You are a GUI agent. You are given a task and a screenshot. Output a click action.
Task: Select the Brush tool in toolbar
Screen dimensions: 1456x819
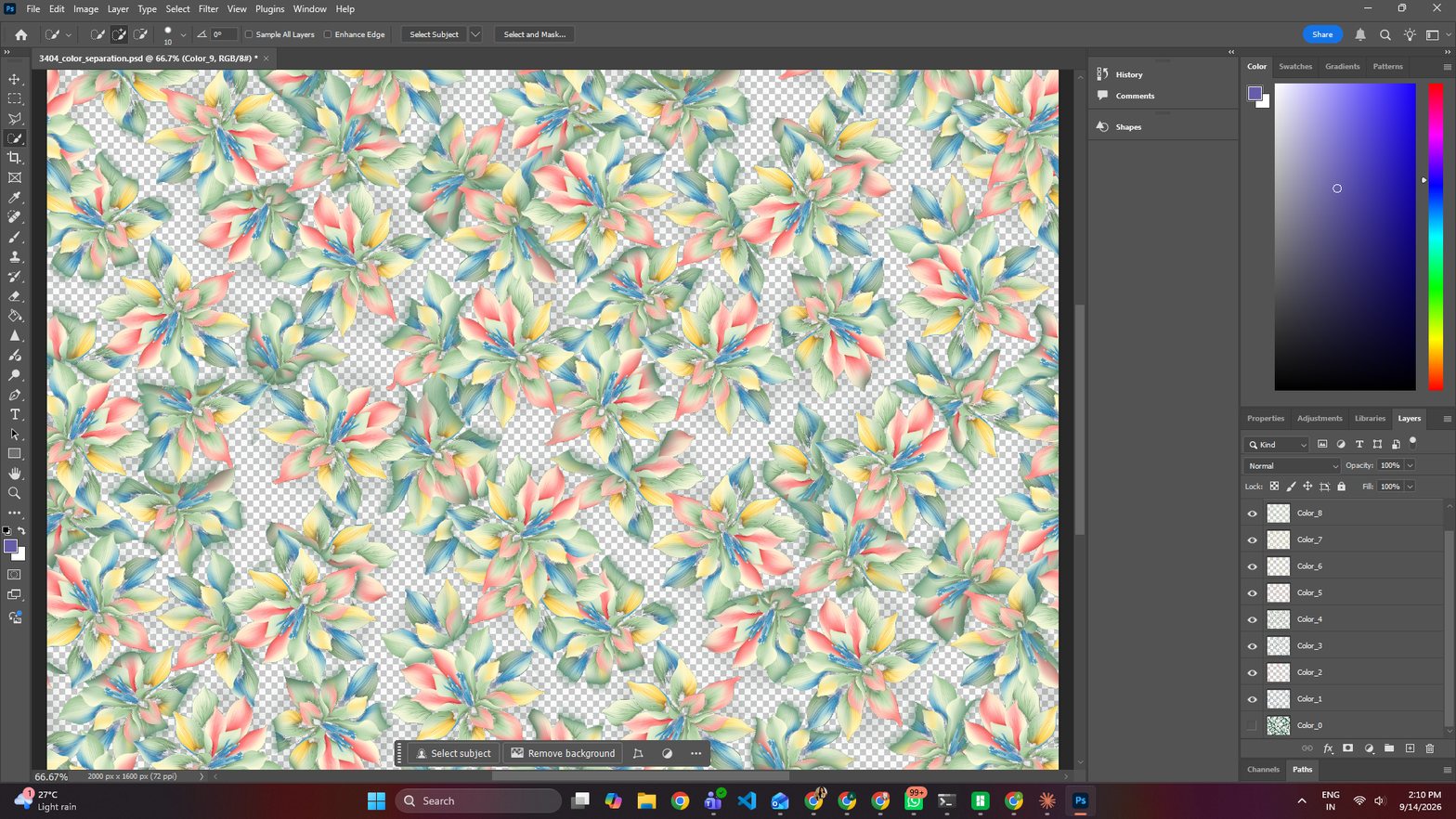tap(15, 237)
